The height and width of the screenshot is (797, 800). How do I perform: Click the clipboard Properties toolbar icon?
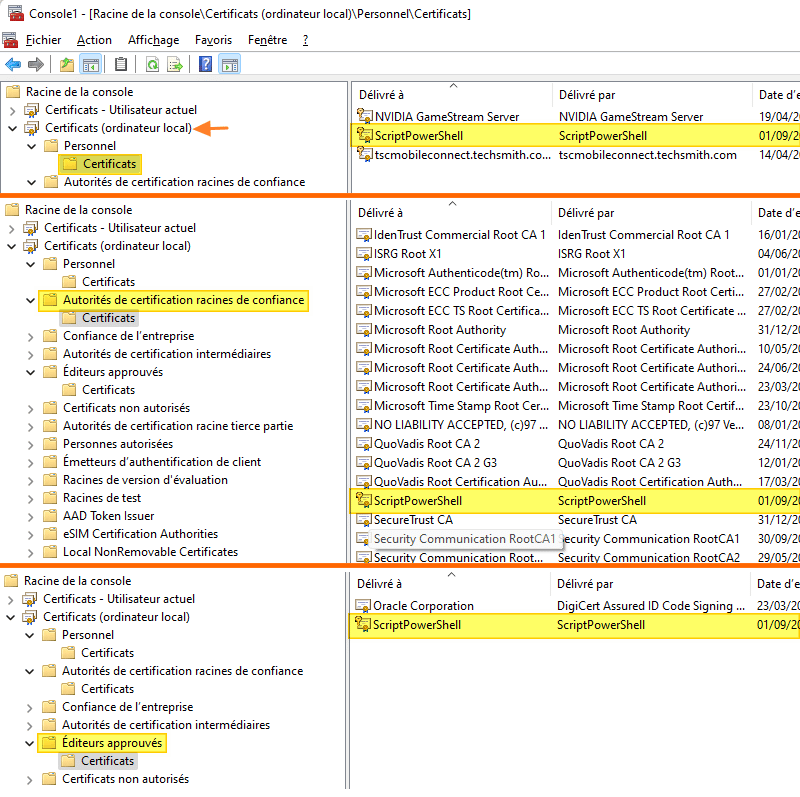coord(121,65)
